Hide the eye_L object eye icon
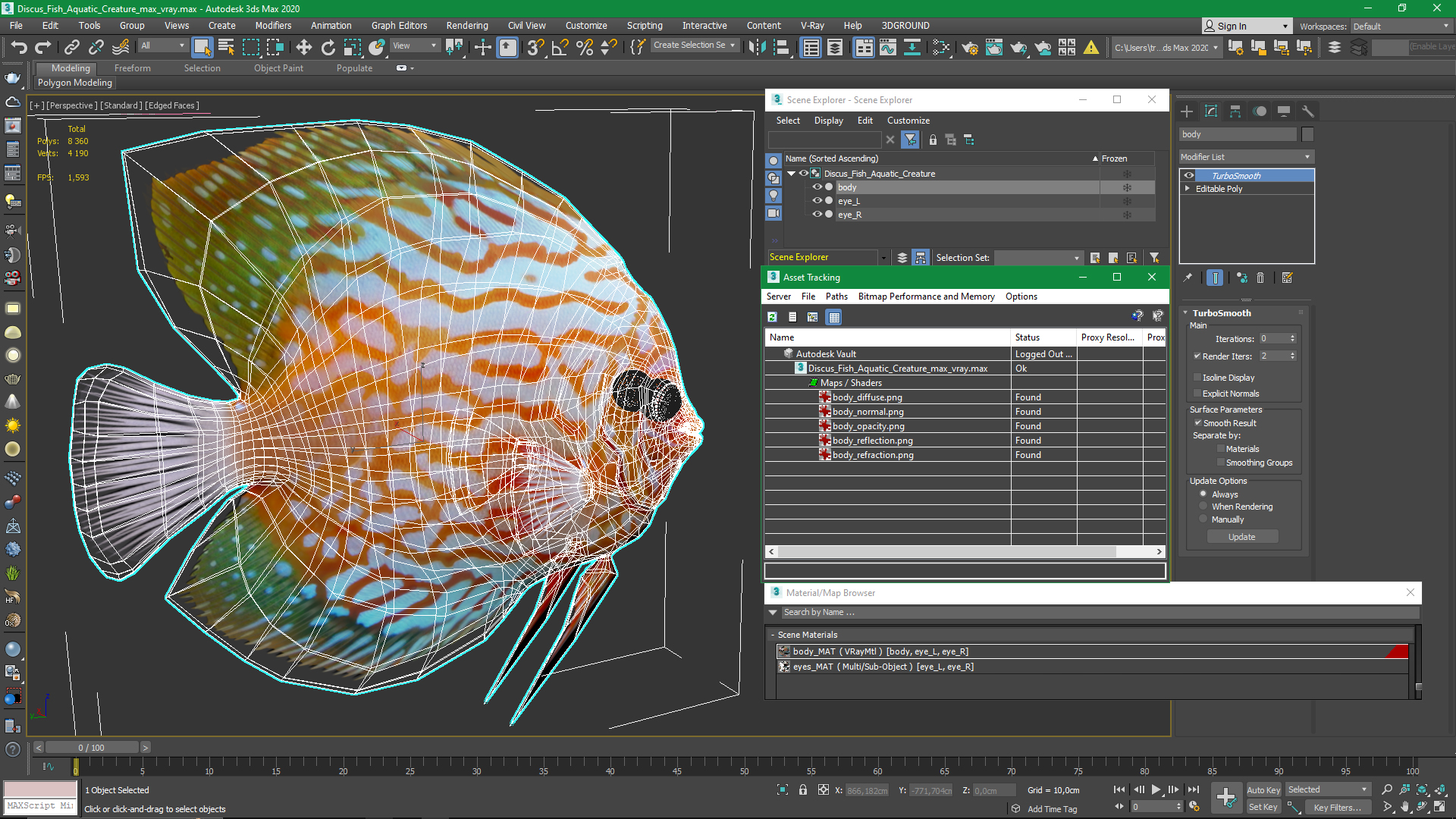 coord(817,201)
